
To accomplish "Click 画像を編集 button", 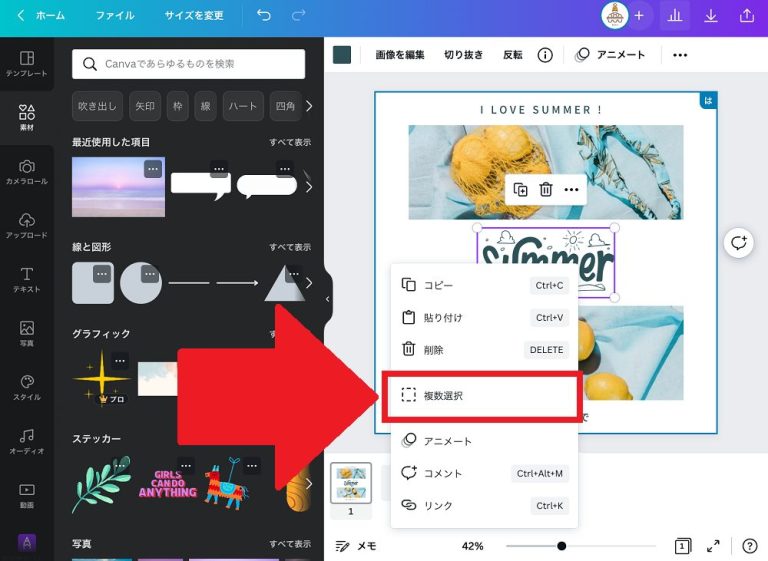I will (400, 55).
